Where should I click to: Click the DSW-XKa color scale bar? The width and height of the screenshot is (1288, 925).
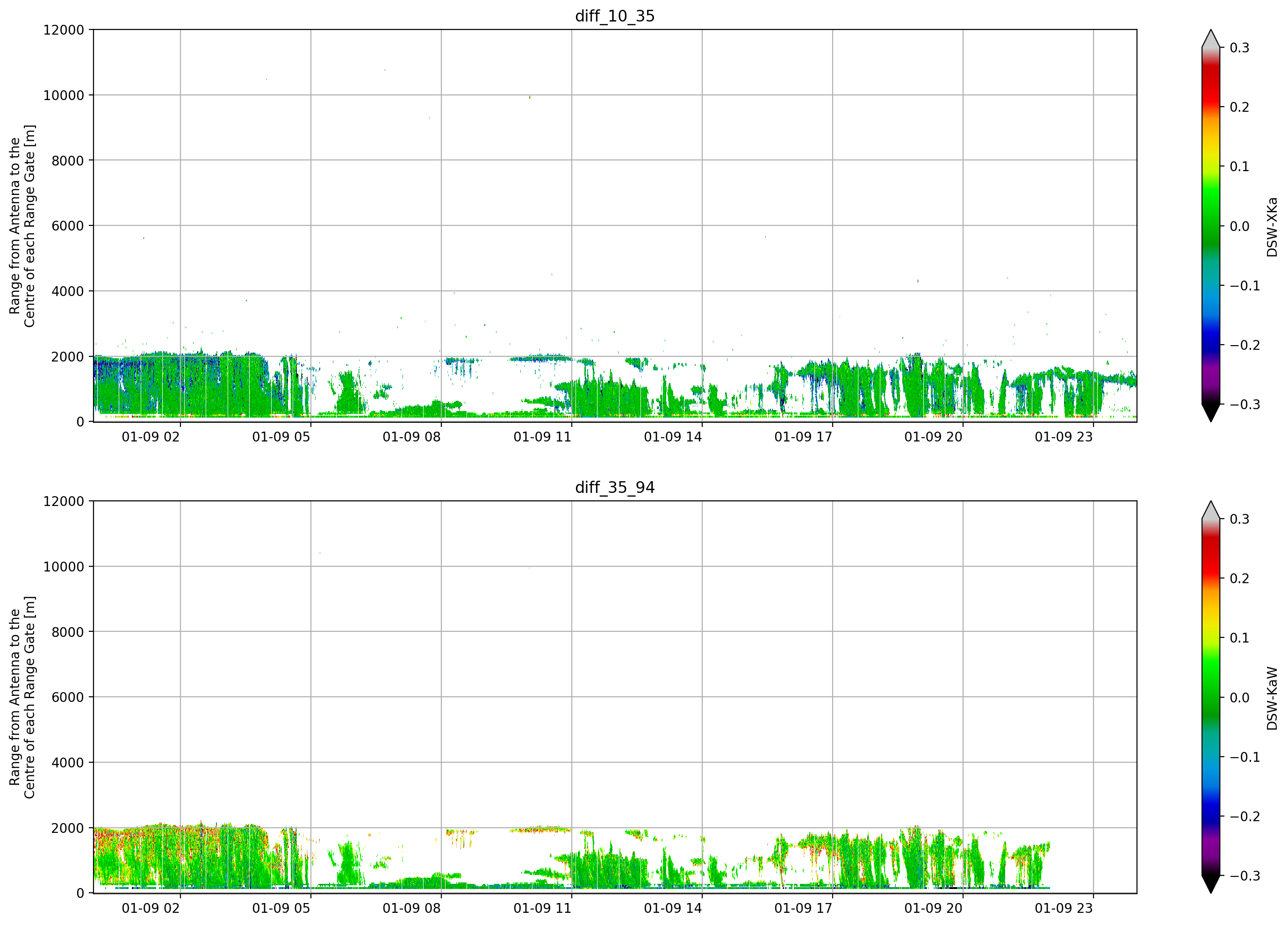click(x=1211, y=225)
